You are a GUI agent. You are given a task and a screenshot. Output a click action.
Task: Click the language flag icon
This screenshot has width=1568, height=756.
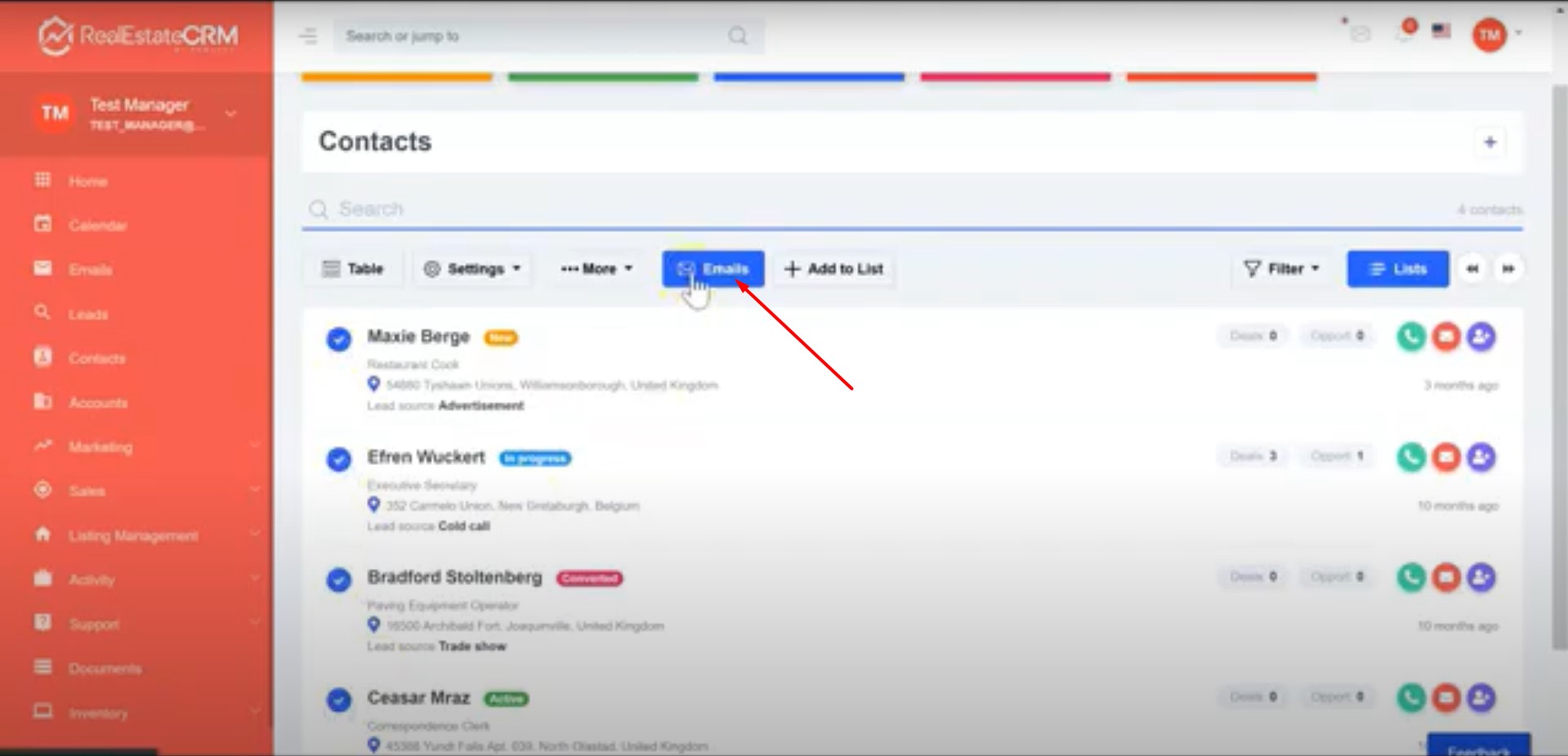pyautogui.click(x=1441, y=31)
